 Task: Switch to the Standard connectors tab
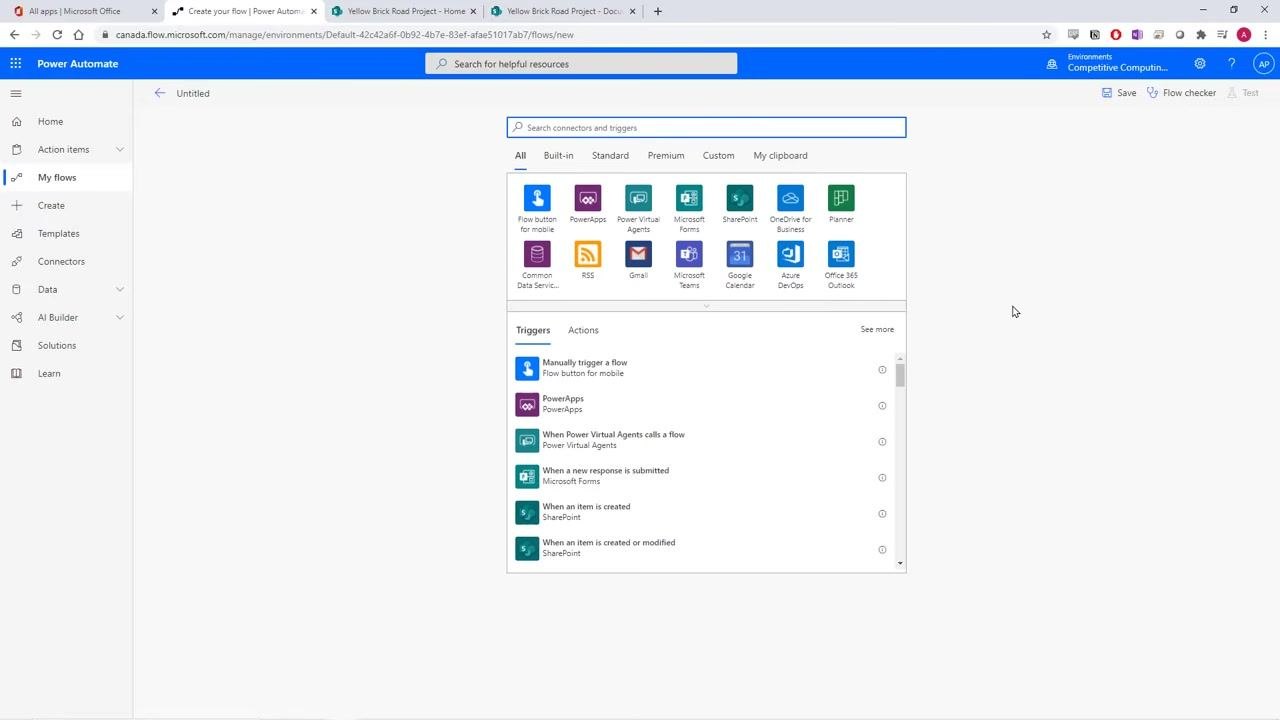(x=610, y=155)
